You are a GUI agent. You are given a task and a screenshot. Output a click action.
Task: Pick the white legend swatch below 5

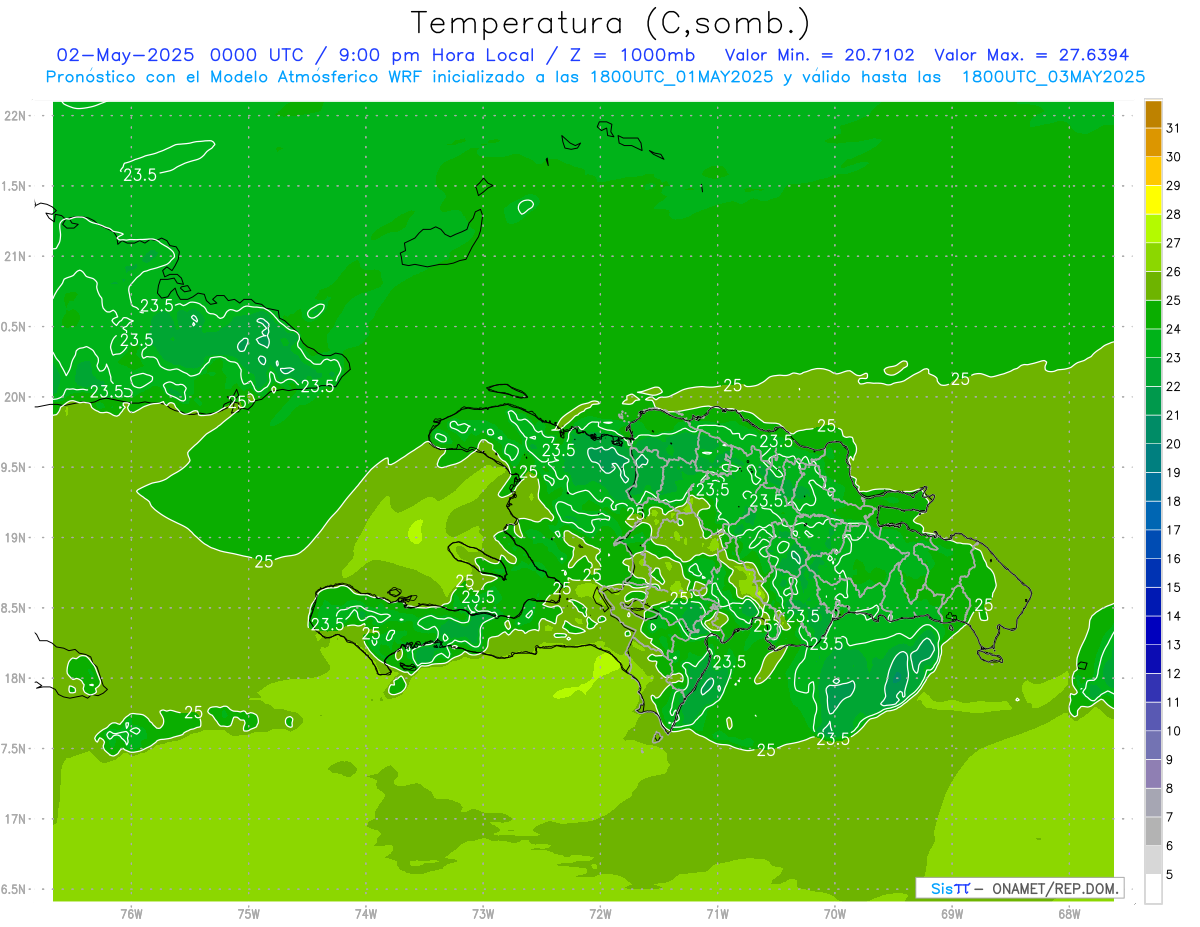[1153, 889]
